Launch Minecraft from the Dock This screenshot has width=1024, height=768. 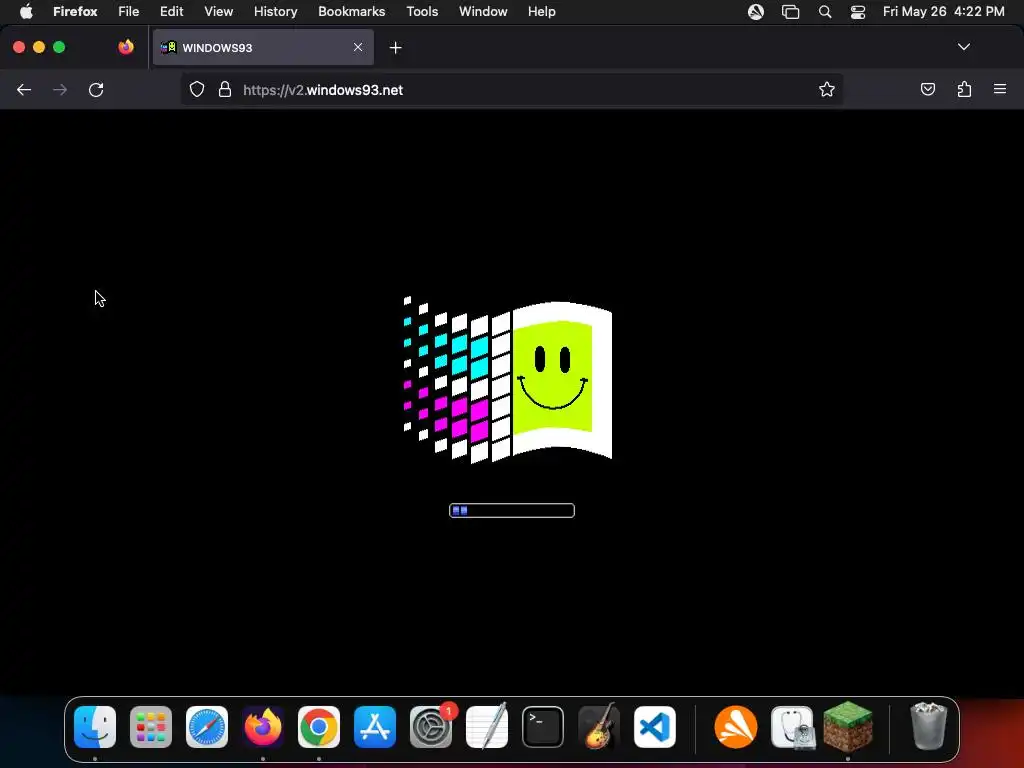point(848,726)
